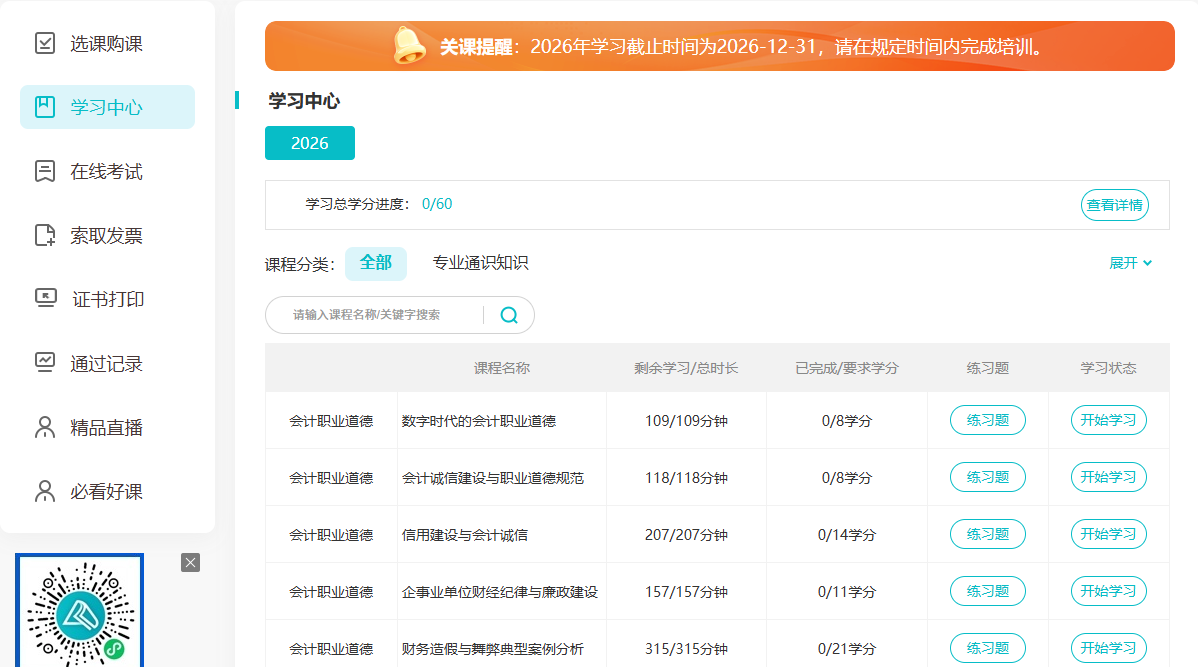Select the 2026 year tab
Viewport: 1198px width, 667px height.
coord(309,143)
